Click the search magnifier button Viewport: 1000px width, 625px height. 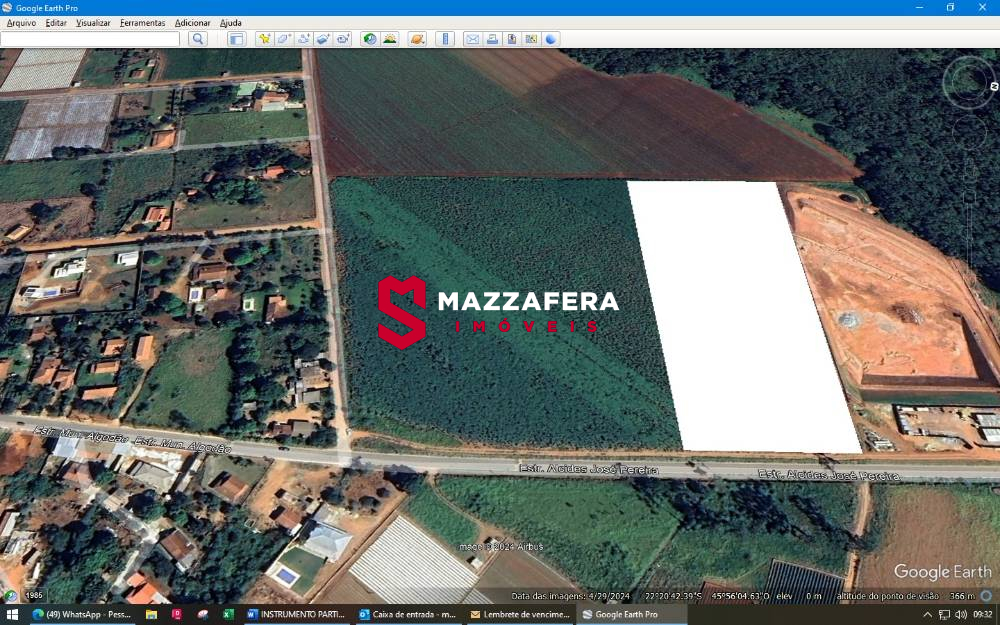coord(198,39)
